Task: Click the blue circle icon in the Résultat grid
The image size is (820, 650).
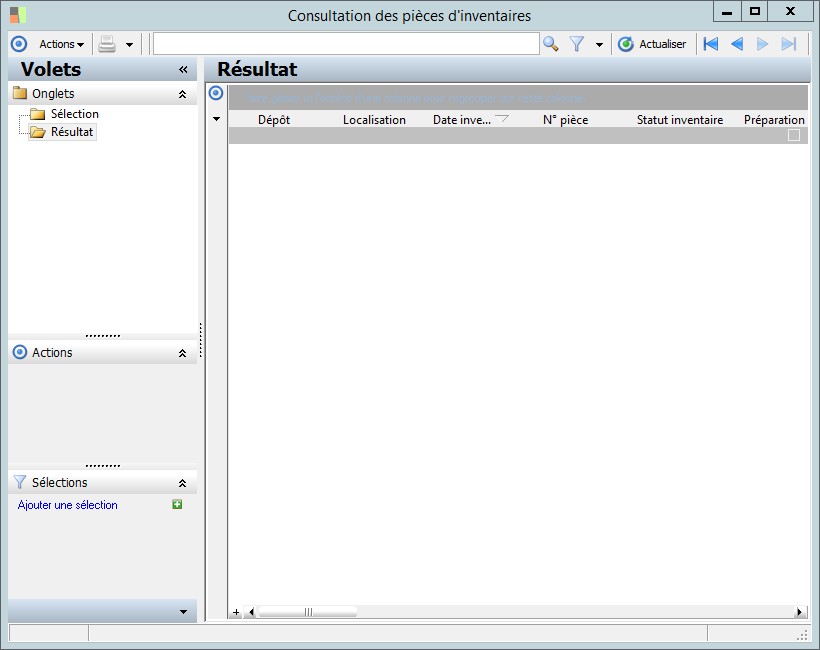Action: click(216, 93)
